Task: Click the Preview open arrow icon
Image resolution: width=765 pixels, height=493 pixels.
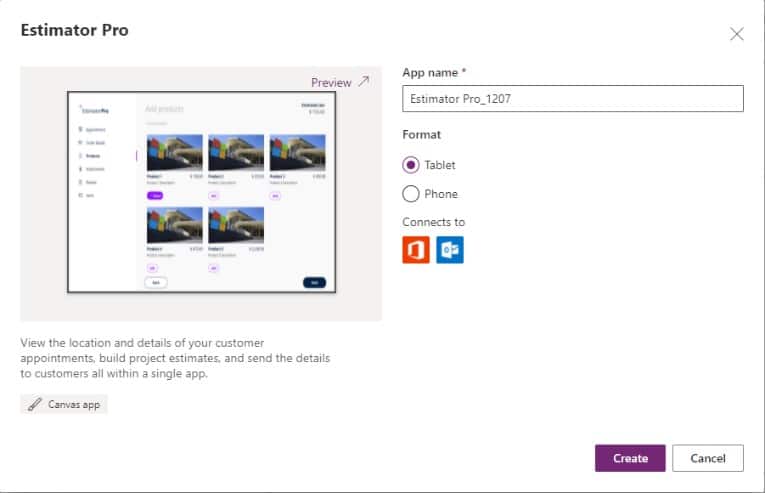Action: tap(363, 81)
